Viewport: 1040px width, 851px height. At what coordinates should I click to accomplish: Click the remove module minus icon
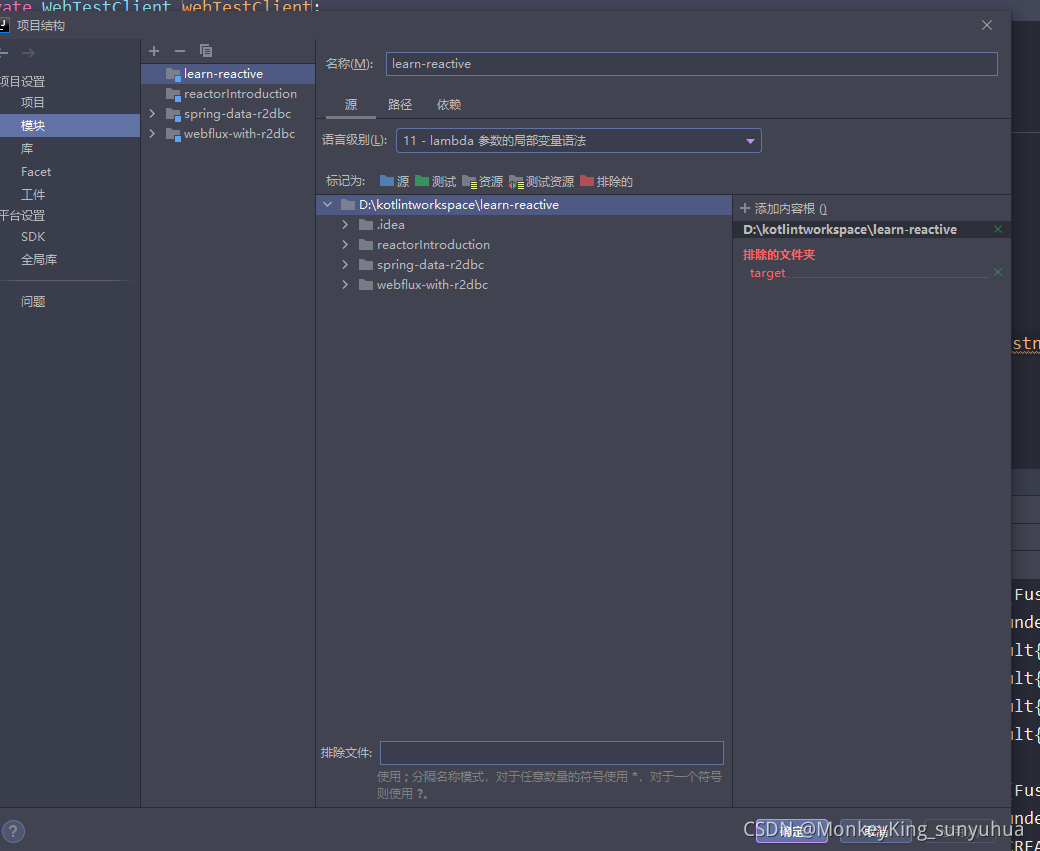coord(180,51)
